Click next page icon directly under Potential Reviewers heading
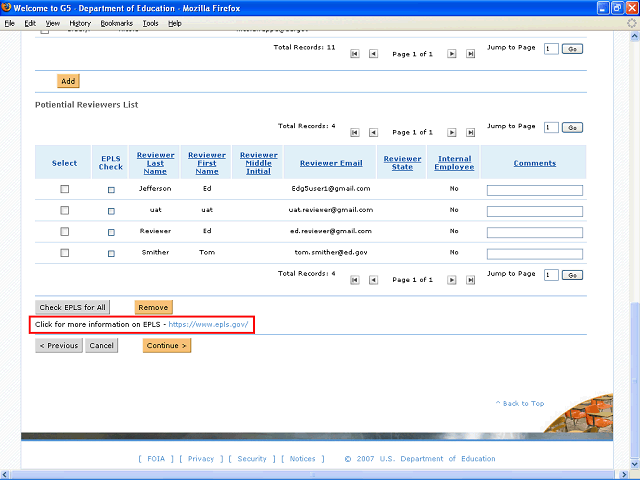Screen dimensions: 640x480 coord(452,132)
